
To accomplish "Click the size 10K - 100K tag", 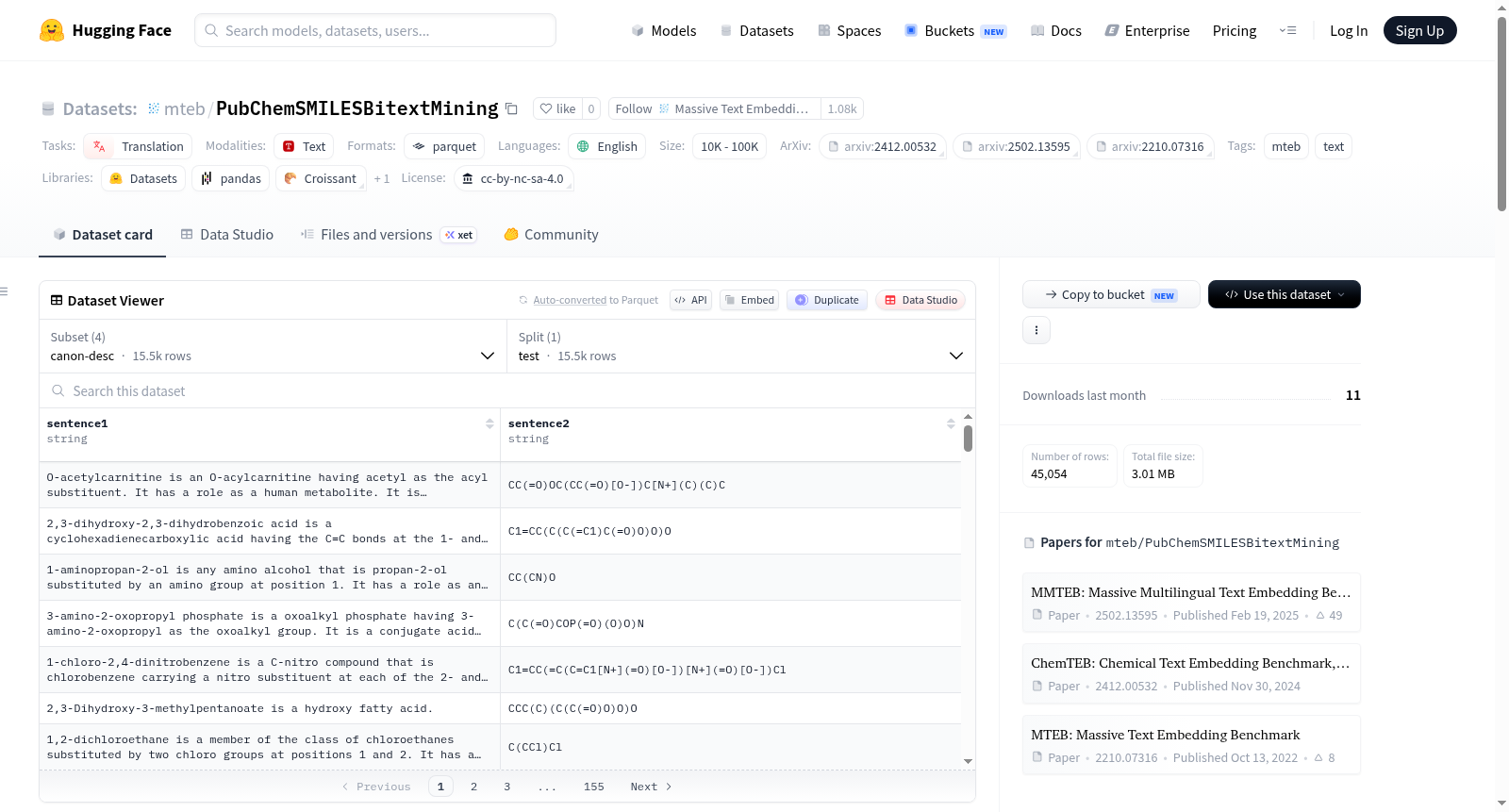I will pos(729,146).
